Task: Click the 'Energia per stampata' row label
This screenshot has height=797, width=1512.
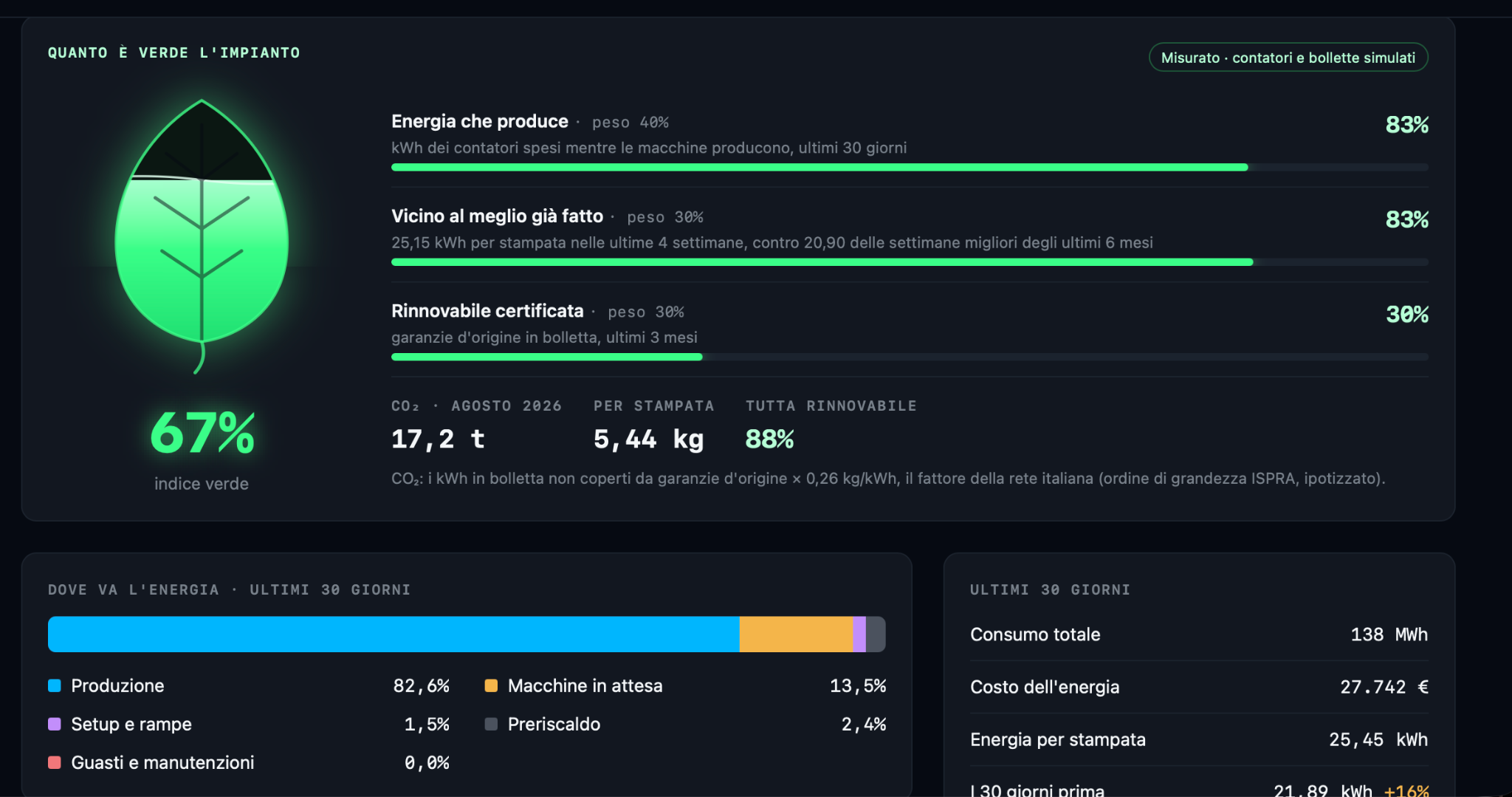Action: 1058,739
